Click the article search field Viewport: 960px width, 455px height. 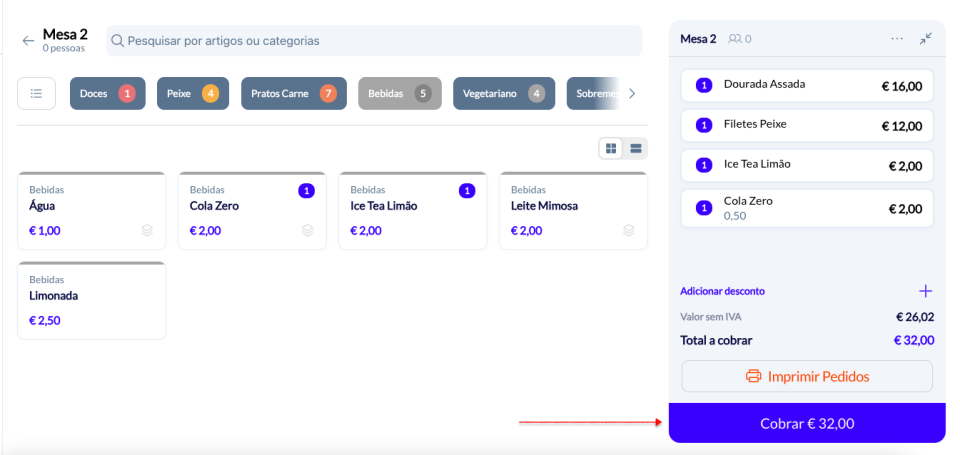click(x=374, y=41)
